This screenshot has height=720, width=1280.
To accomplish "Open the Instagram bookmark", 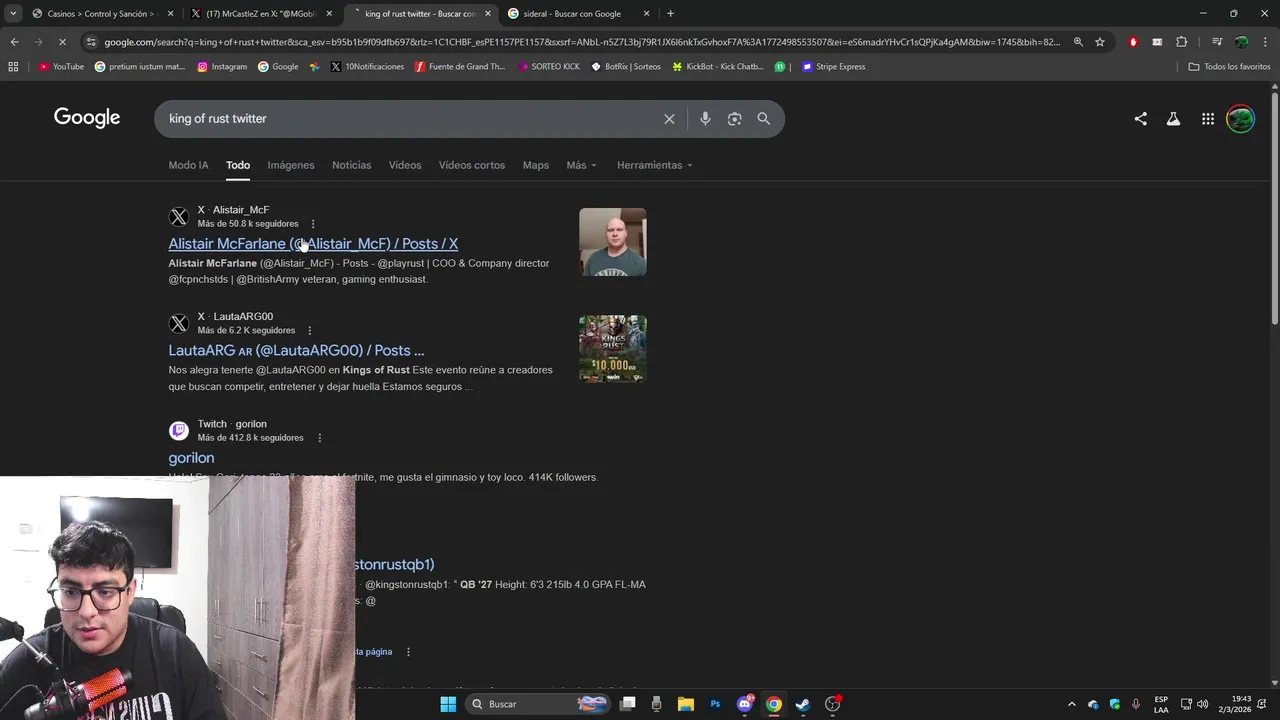I will coord(222,67).
